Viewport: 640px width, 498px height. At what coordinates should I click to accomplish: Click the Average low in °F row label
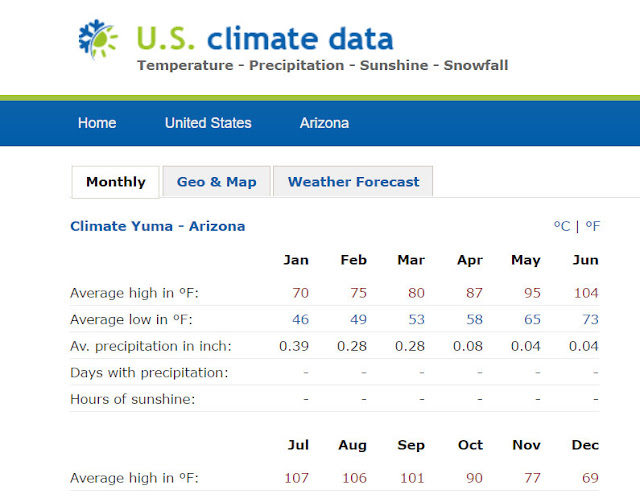(x=131, y=319)
